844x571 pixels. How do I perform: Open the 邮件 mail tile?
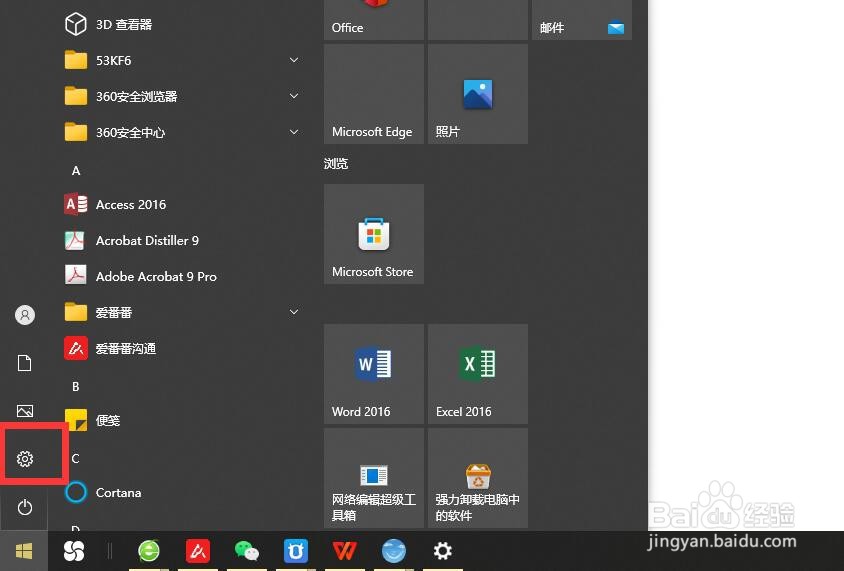pos(582,19)
